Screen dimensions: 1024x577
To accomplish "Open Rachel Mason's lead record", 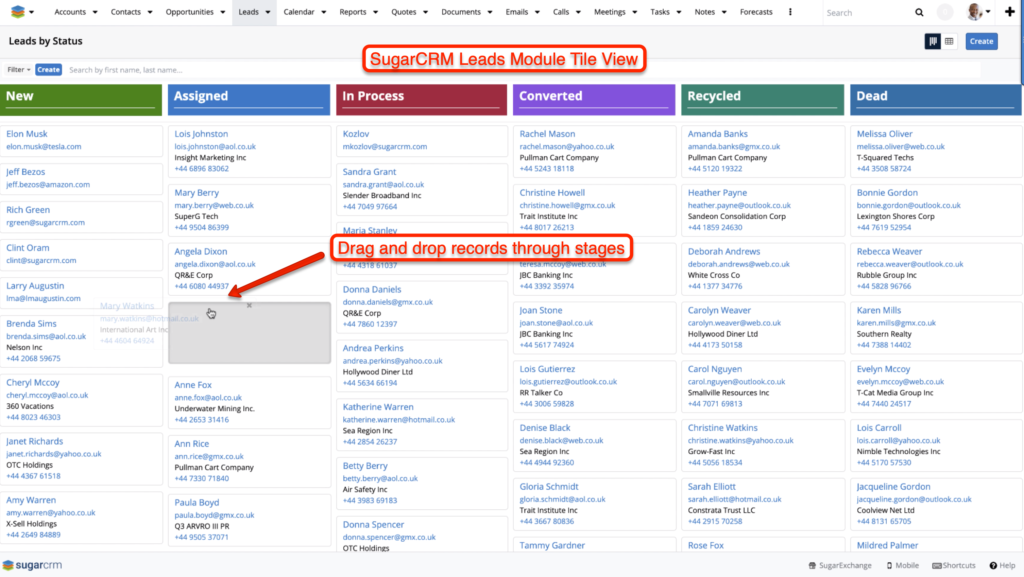I will click(x=547, y=134).
